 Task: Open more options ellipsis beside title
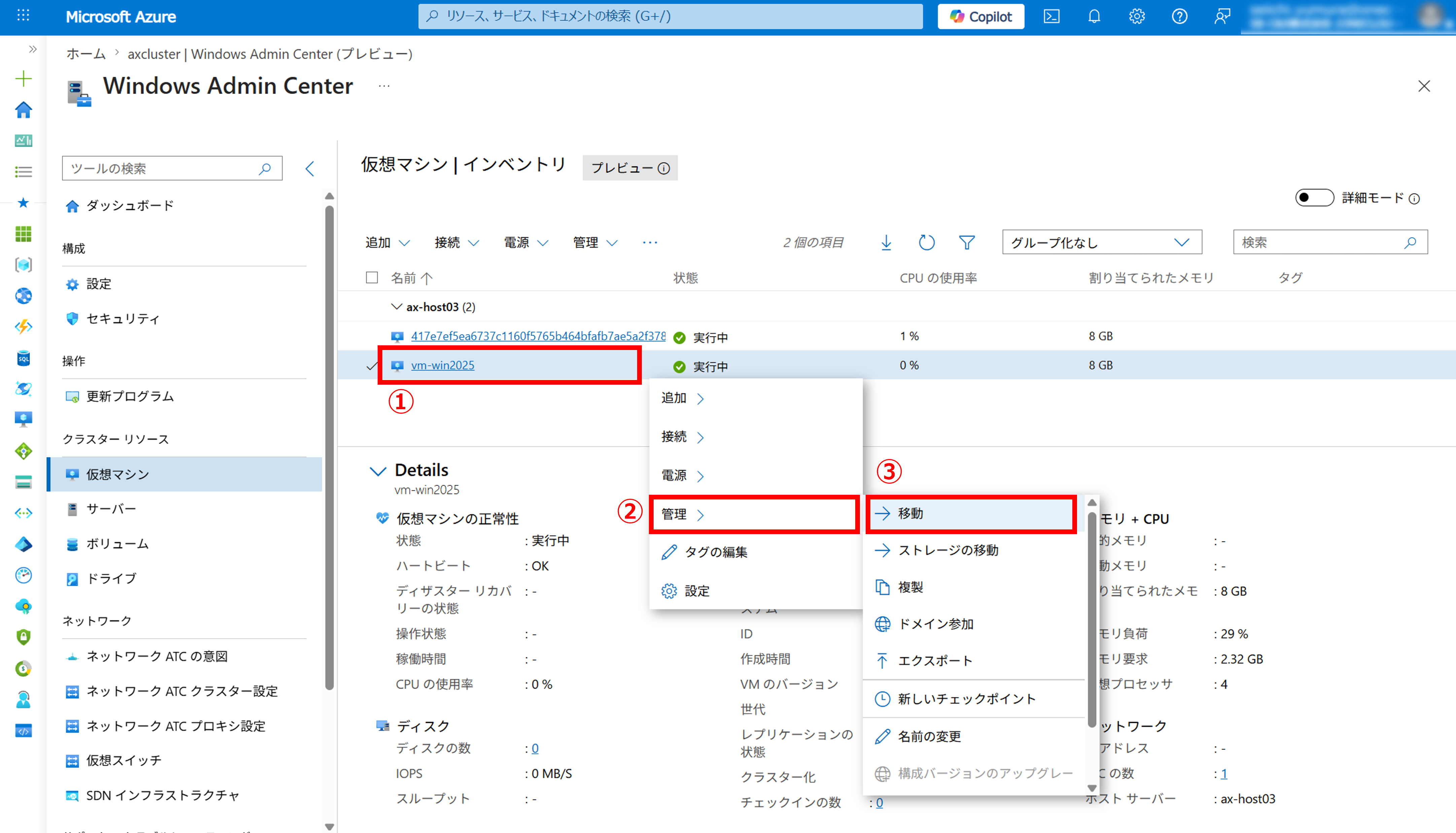(x=384, y=86)
